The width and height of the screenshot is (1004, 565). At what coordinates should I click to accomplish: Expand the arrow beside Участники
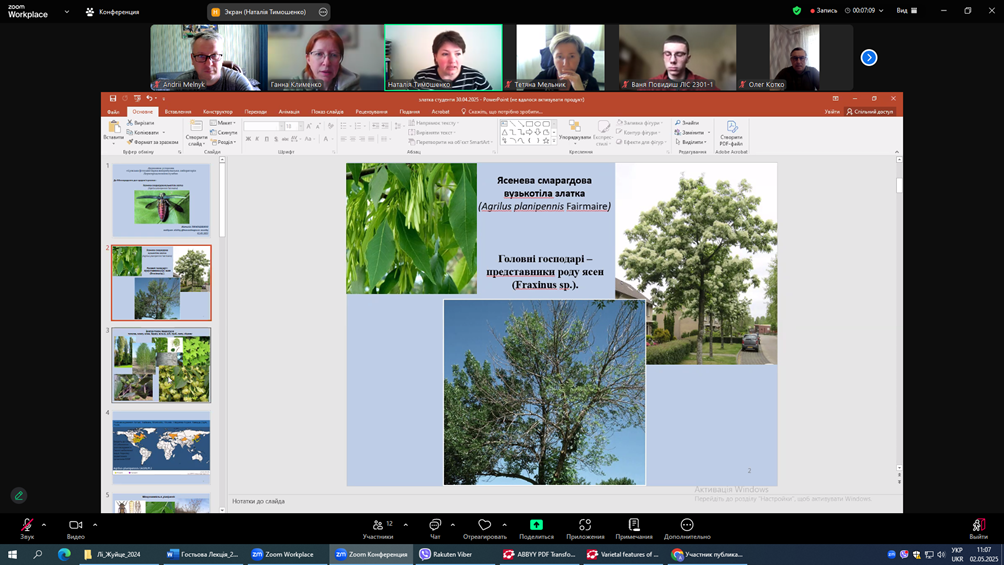(405, 525)
